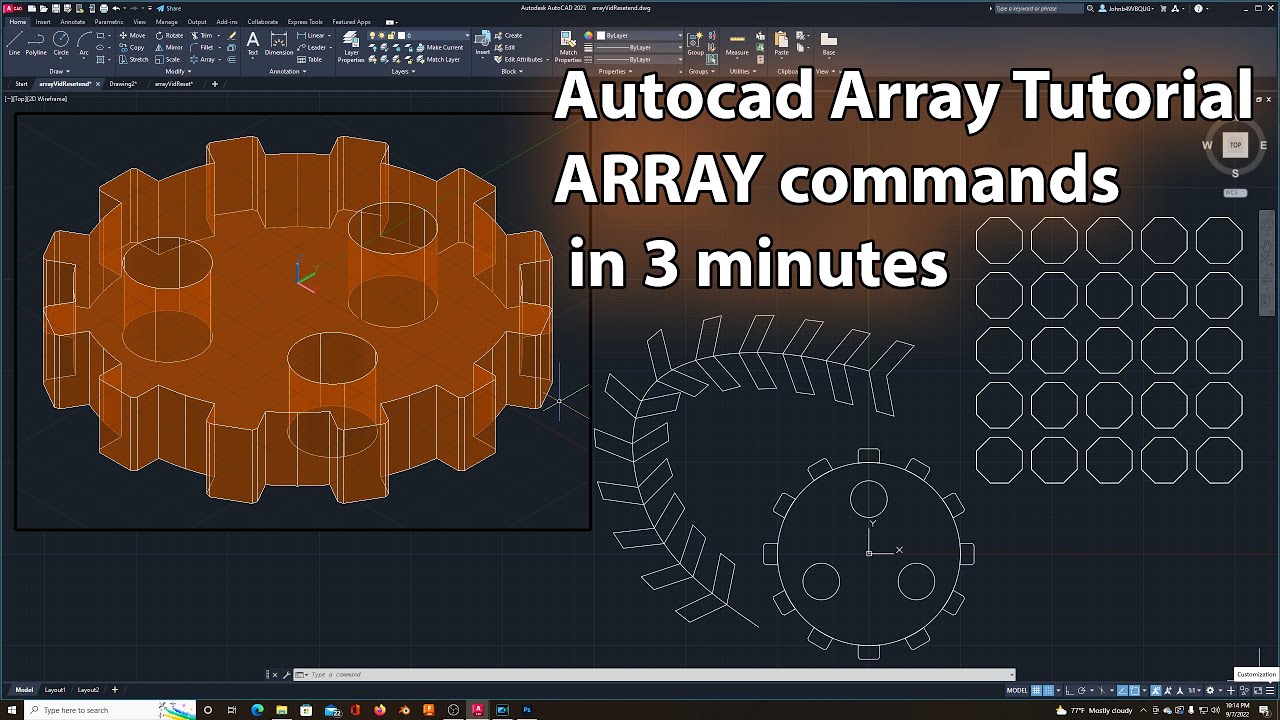Switch to Drawing2 file tab
The image size is (1280, 720).
pos(123,84)
